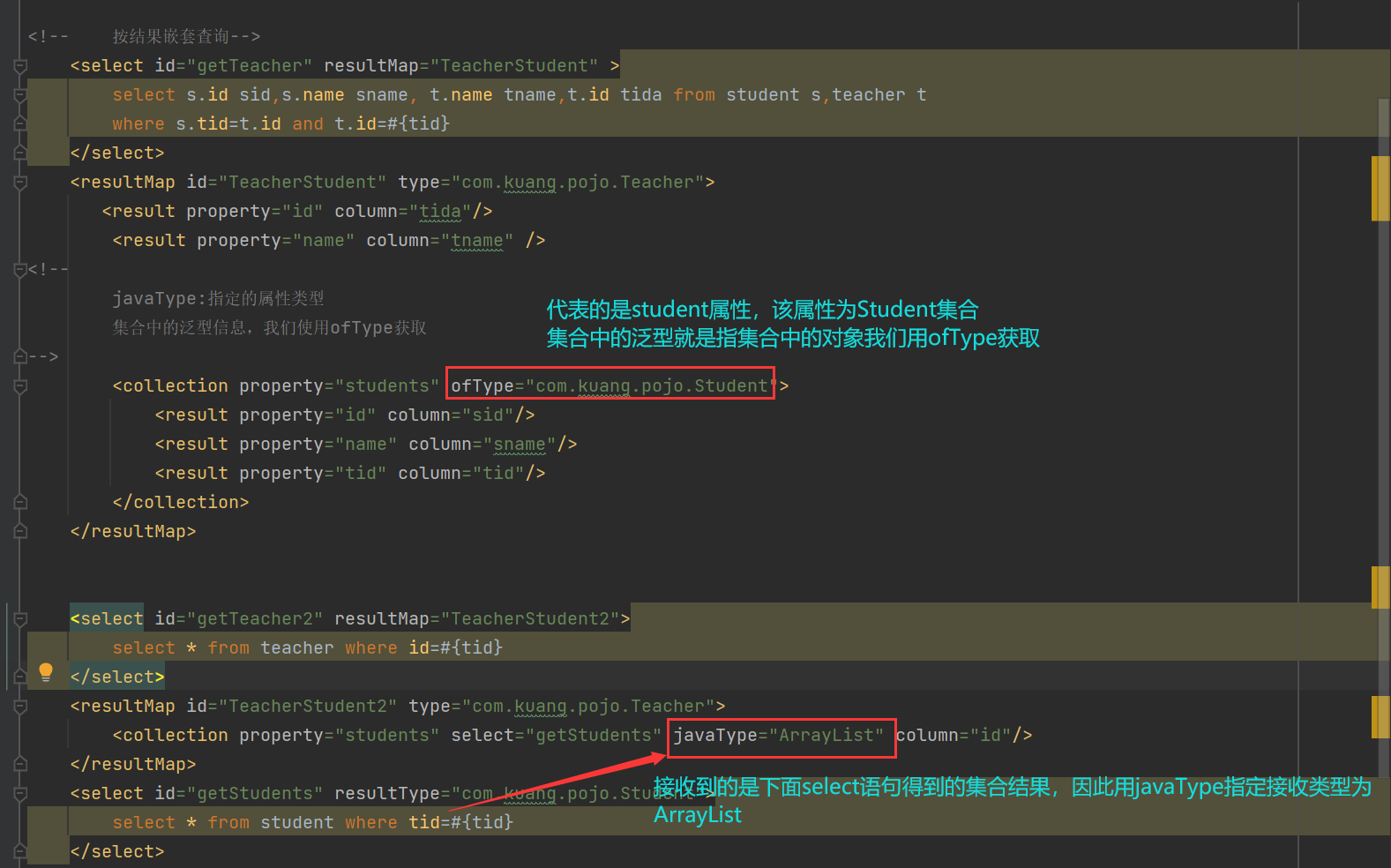Image resolution: width=1391 pixels, height=868 pixels.
Task: Click column value "tname" in result tag
Action: click(477, 241)
